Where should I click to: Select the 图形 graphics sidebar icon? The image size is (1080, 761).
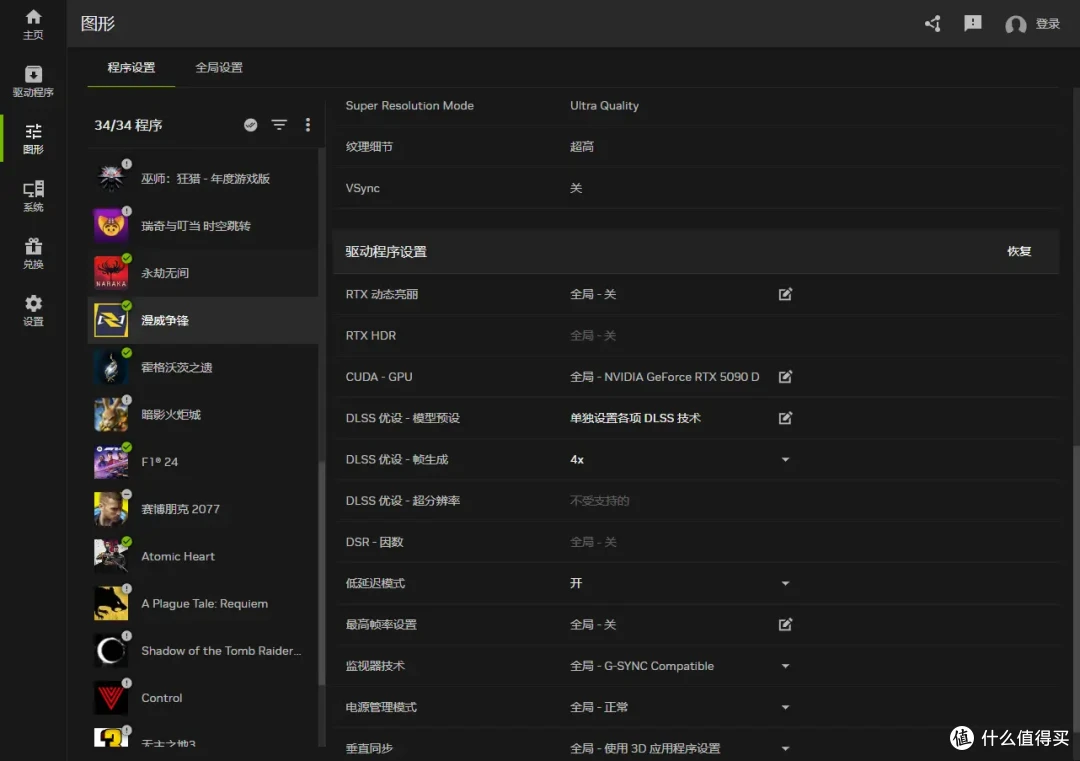tap(33, 138)
